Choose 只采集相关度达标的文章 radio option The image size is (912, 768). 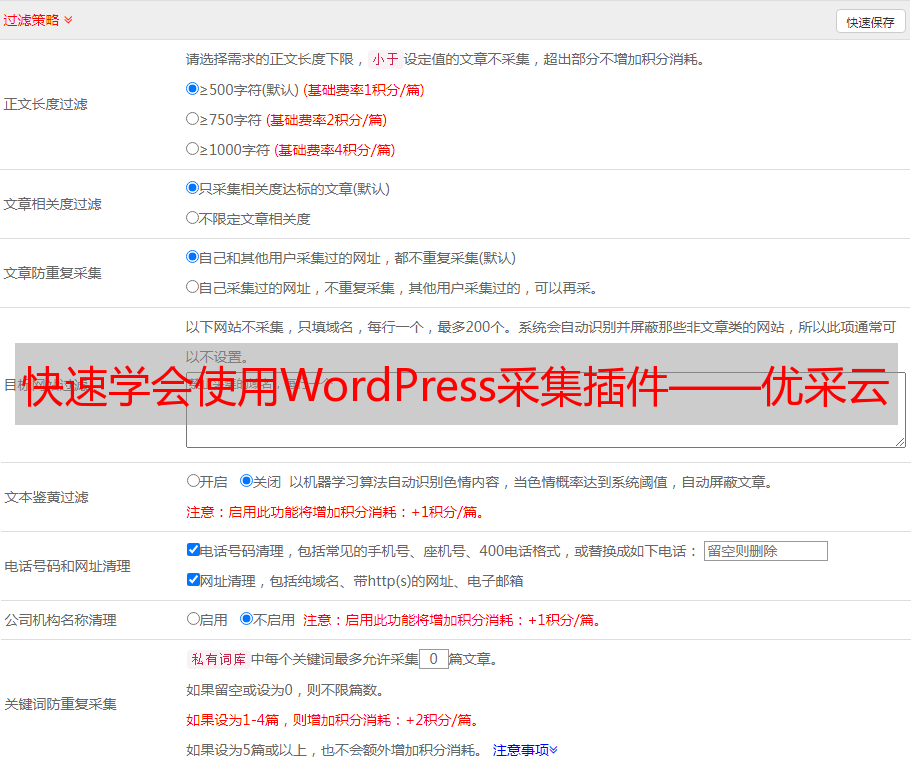(193, 188)
